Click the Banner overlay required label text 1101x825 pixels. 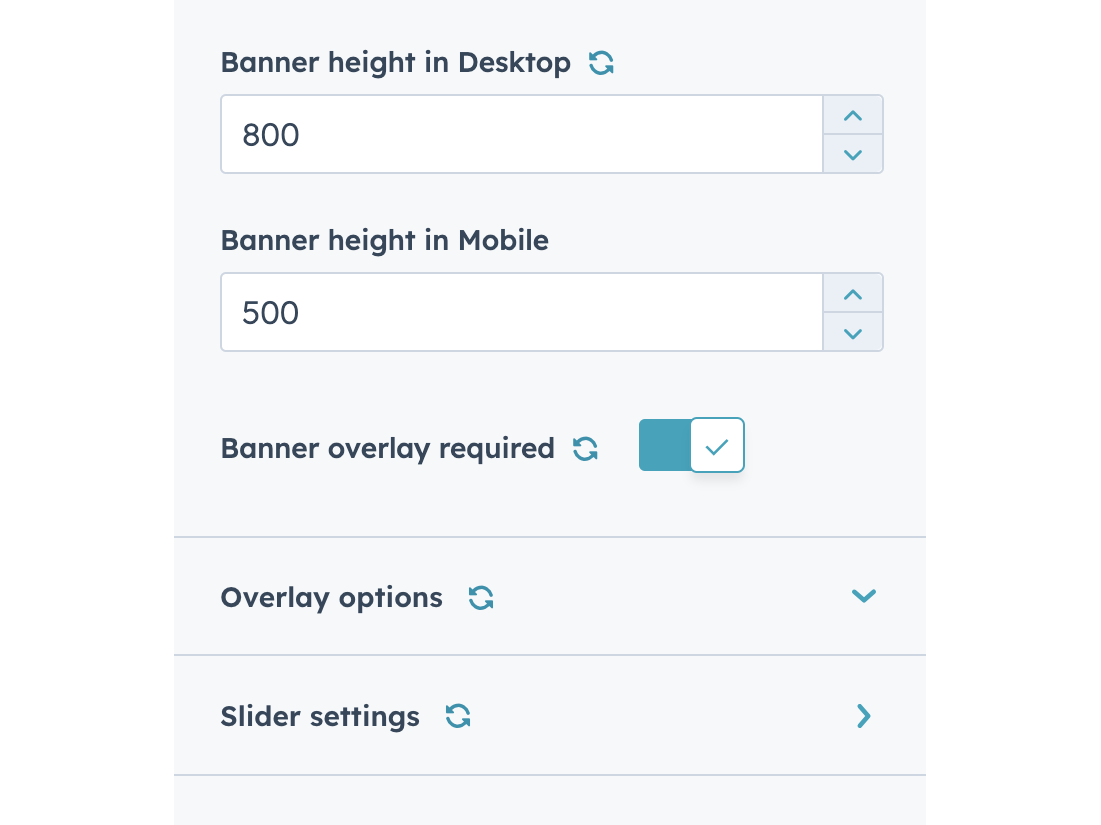tap(387, 449)
